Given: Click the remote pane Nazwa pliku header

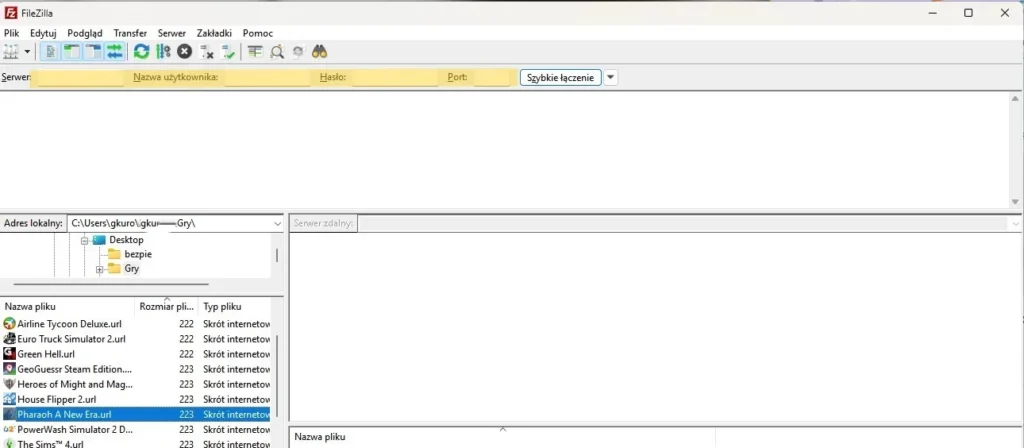Looking at the screenshot, I should pos(502,437).
